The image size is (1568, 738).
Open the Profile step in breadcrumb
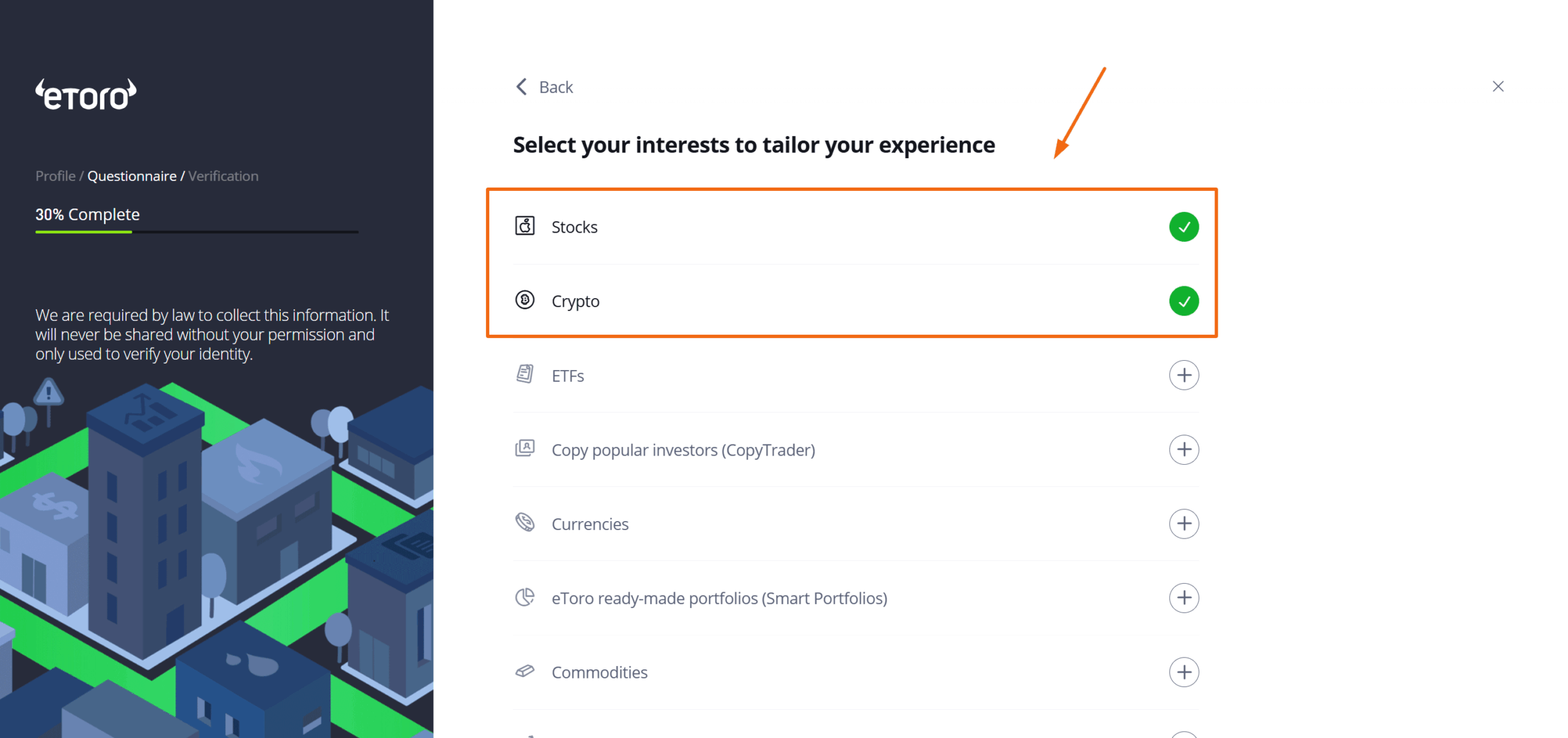pyautogui.click(x=55, y=176)
